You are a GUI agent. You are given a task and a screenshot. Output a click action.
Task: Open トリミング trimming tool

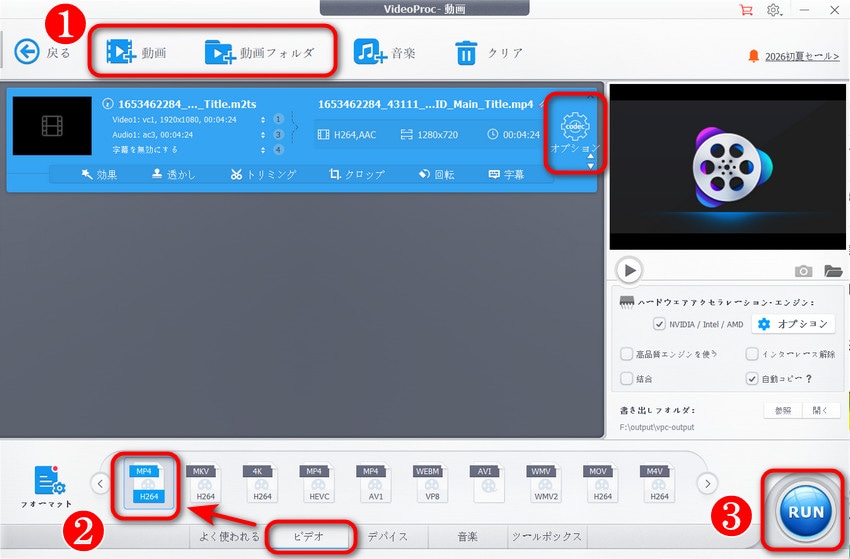[x=263, y=175]
